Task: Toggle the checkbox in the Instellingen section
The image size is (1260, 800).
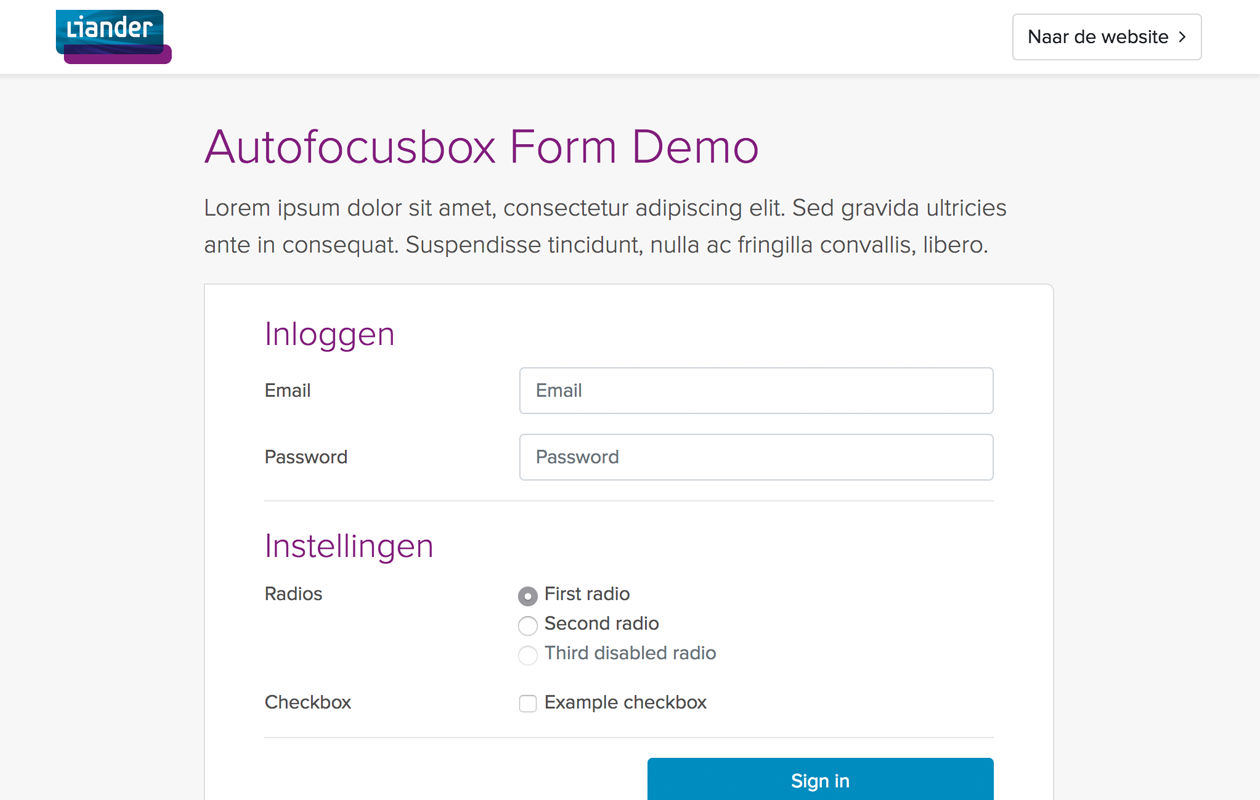Action: click(x=528, y=703)
